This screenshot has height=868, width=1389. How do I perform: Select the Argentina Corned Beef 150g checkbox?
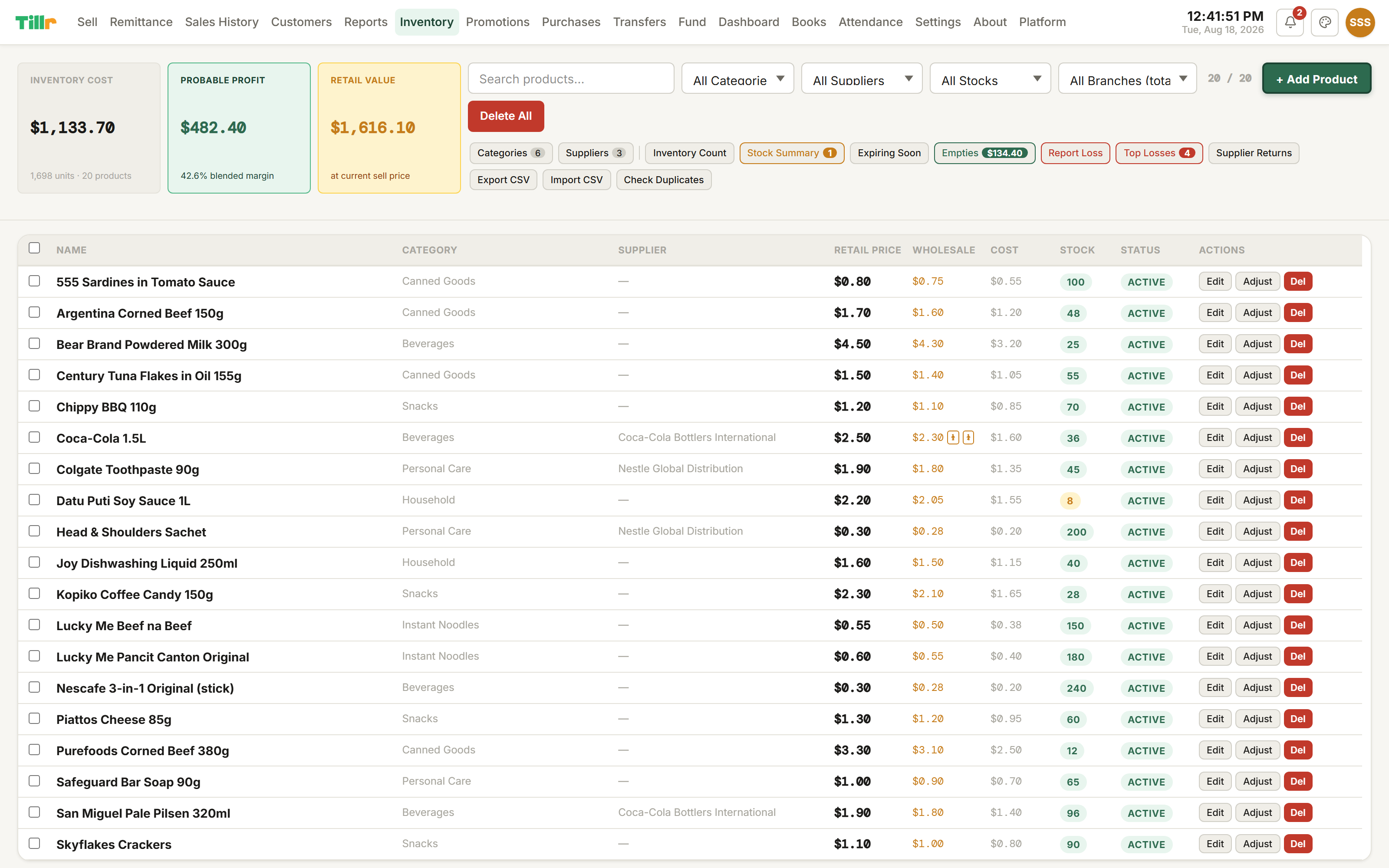coord(34,312)
